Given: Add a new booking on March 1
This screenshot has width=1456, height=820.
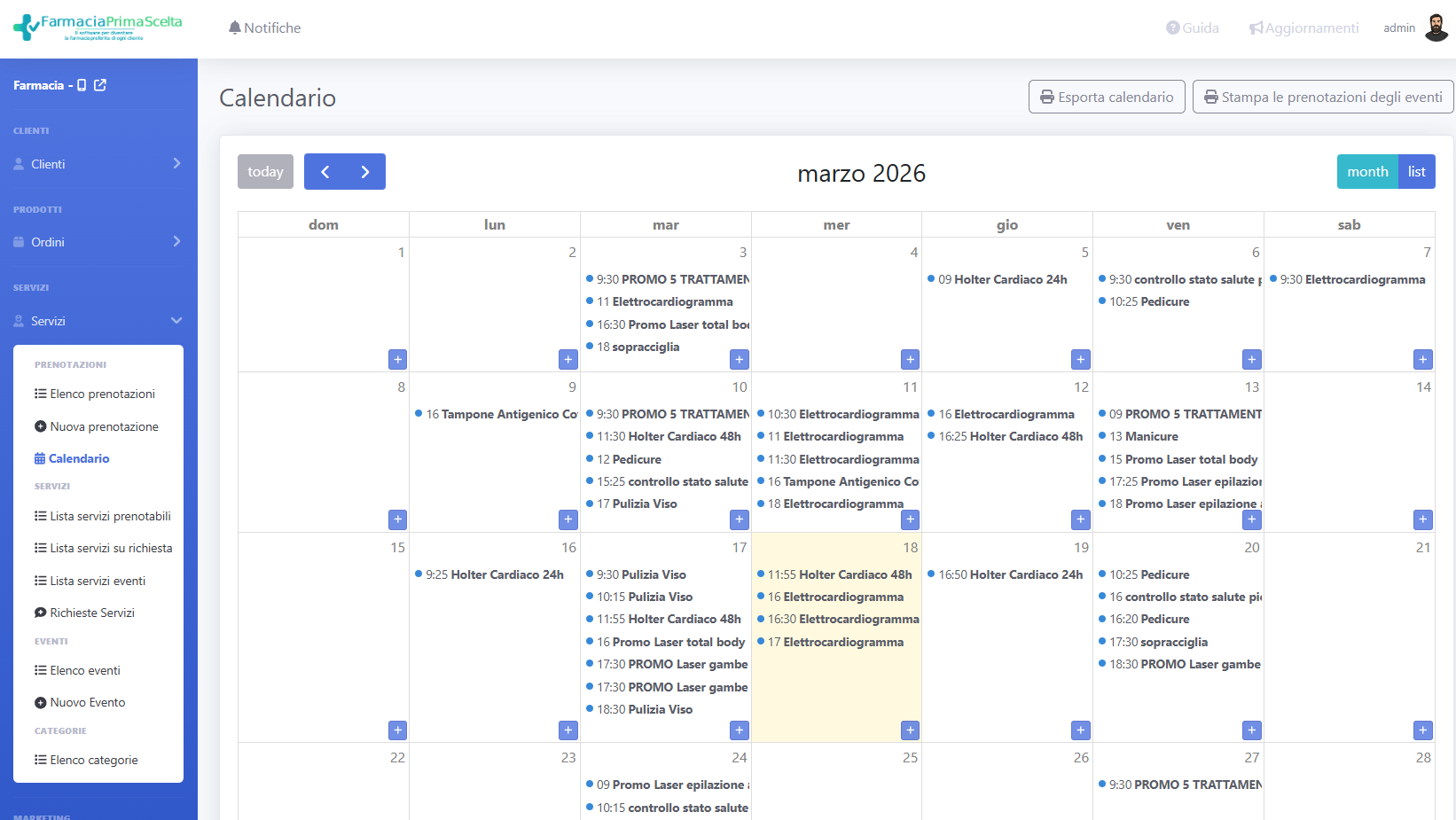Looking at the screenshot, I should (x=397, y=359).
